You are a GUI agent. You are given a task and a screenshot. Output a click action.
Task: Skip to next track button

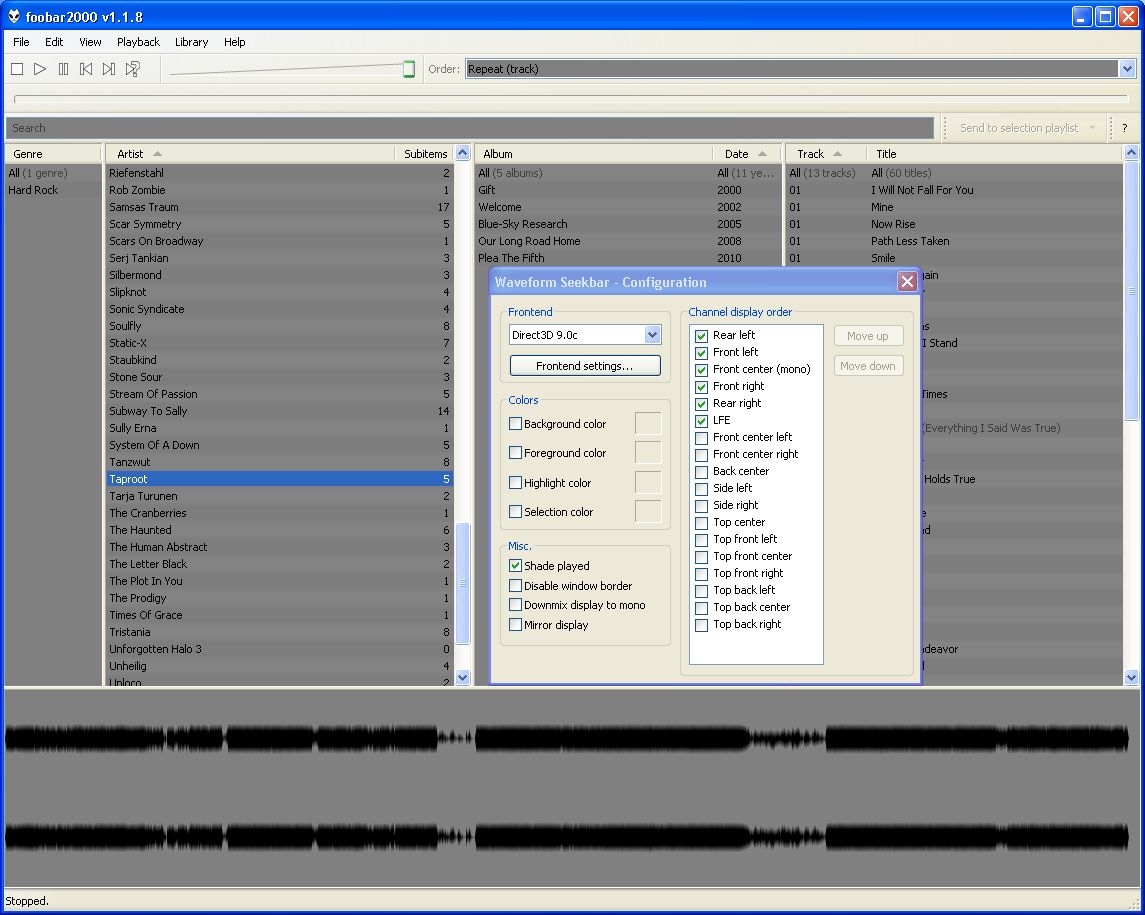click(x=109, y=69)
